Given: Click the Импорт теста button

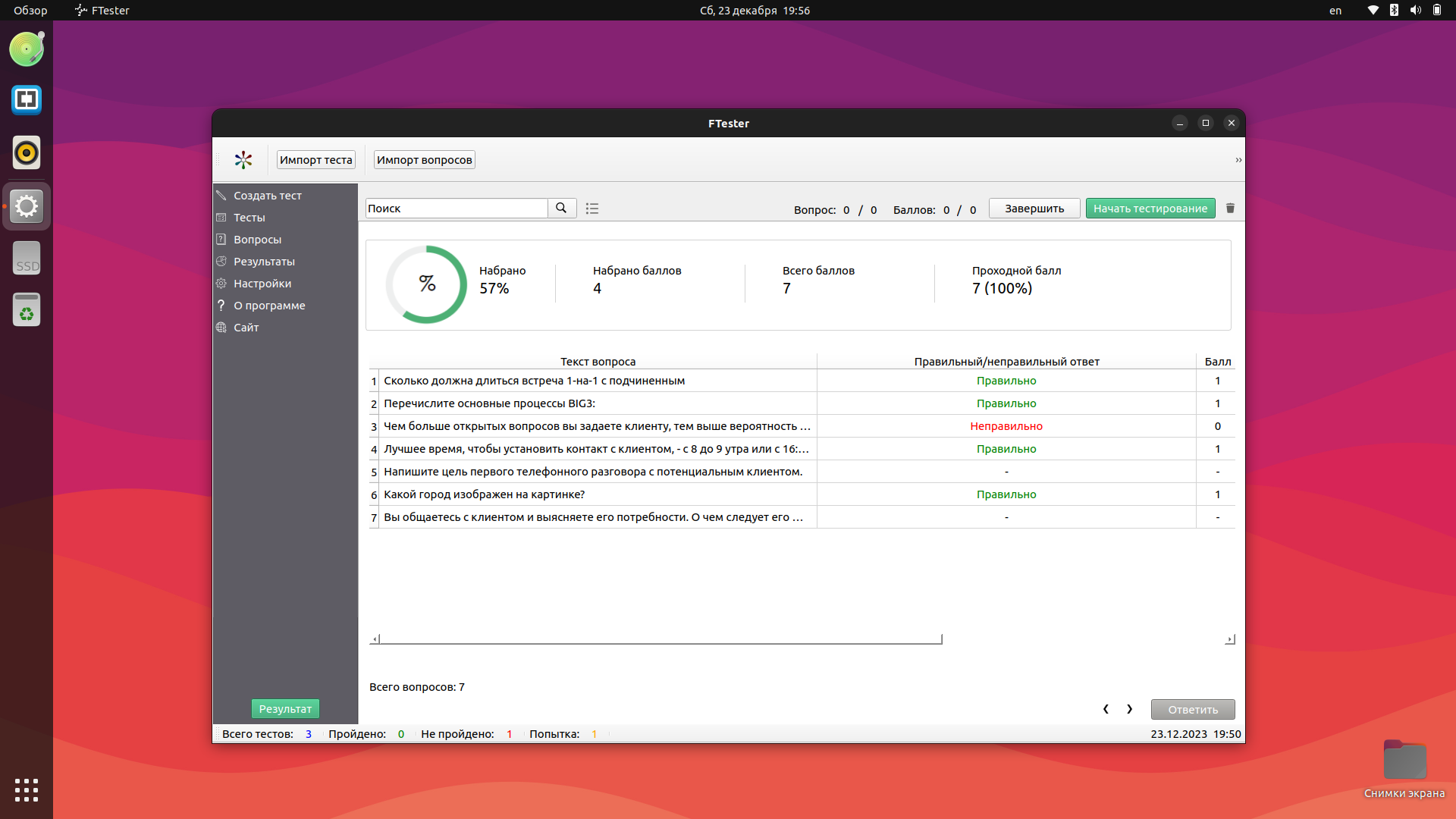Looking at the screenshot, I should click(x=315, y=160).
